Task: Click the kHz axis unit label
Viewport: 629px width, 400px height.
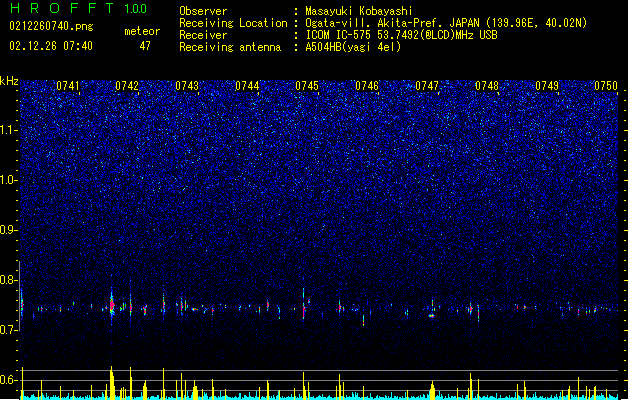Action: 9,81
